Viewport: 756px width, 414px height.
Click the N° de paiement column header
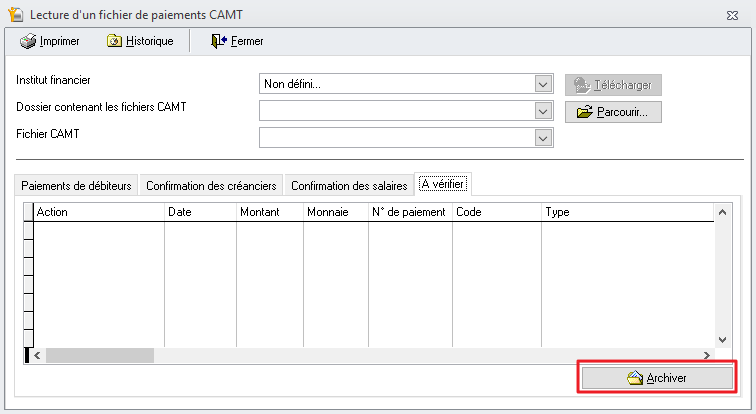[x=409, y=212]
